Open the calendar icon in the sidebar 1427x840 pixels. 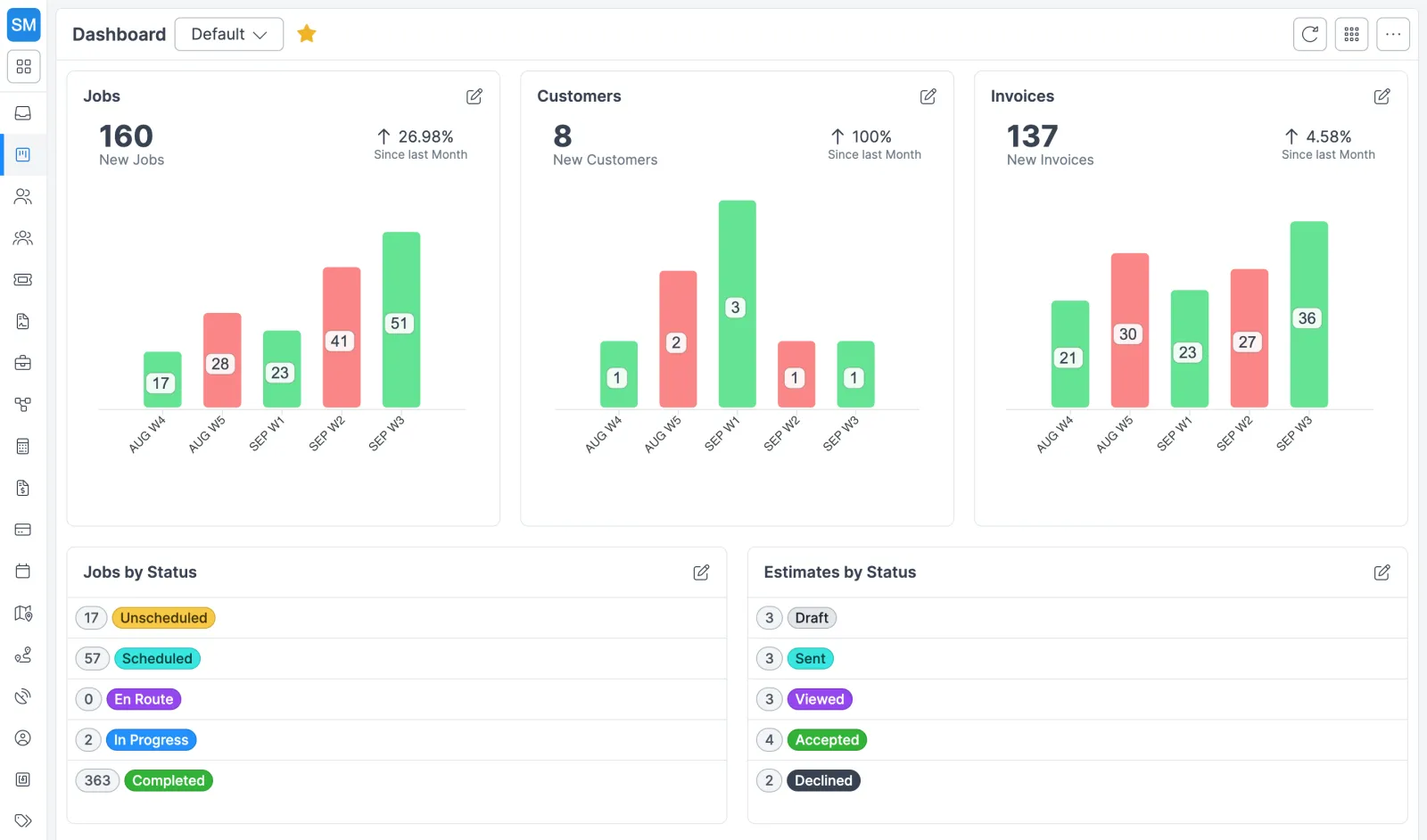pos(23,572)
